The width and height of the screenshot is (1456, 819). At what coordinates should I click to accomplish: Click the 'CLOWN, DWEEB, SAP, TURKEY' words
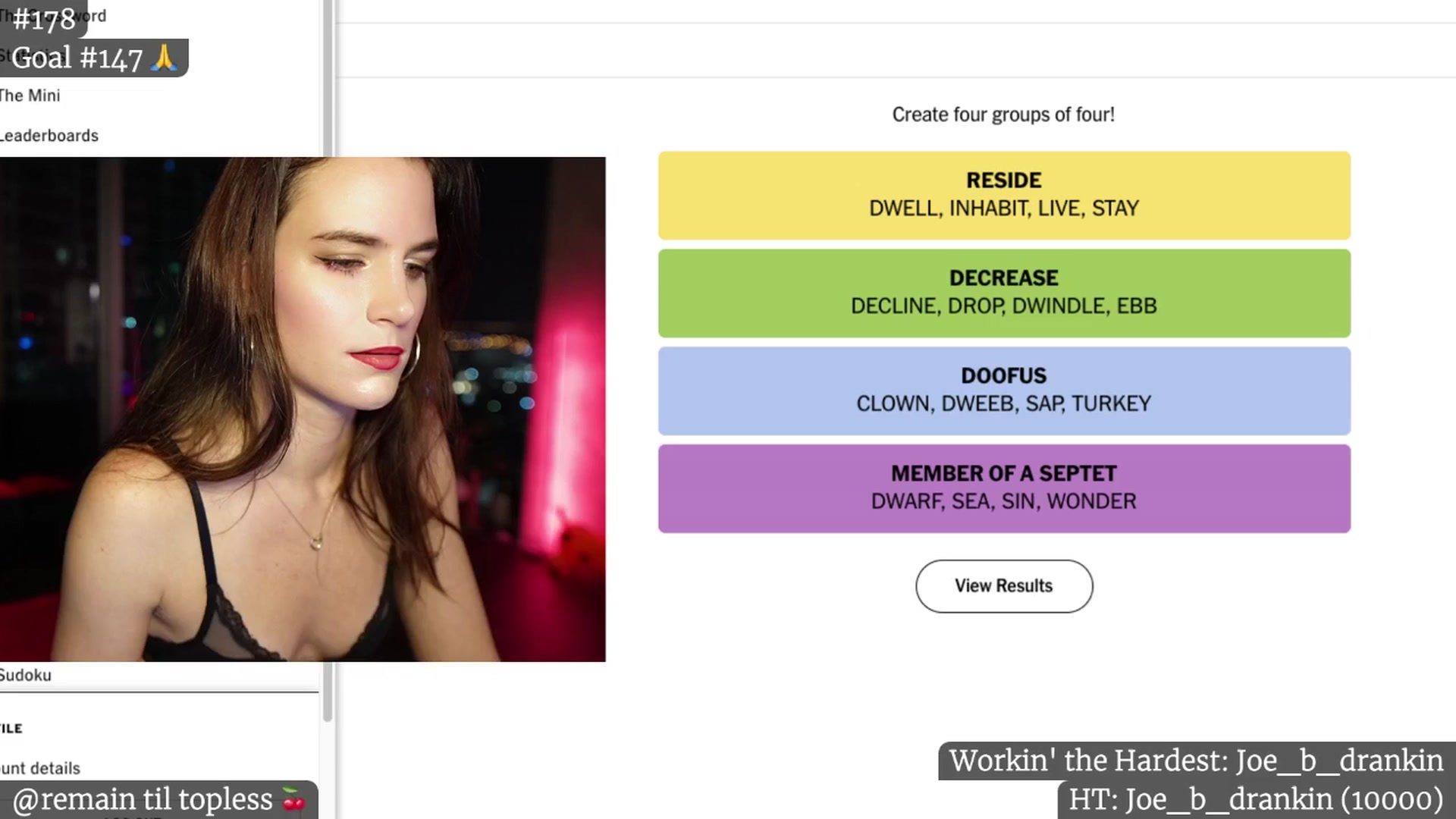tap(1004, 404)
